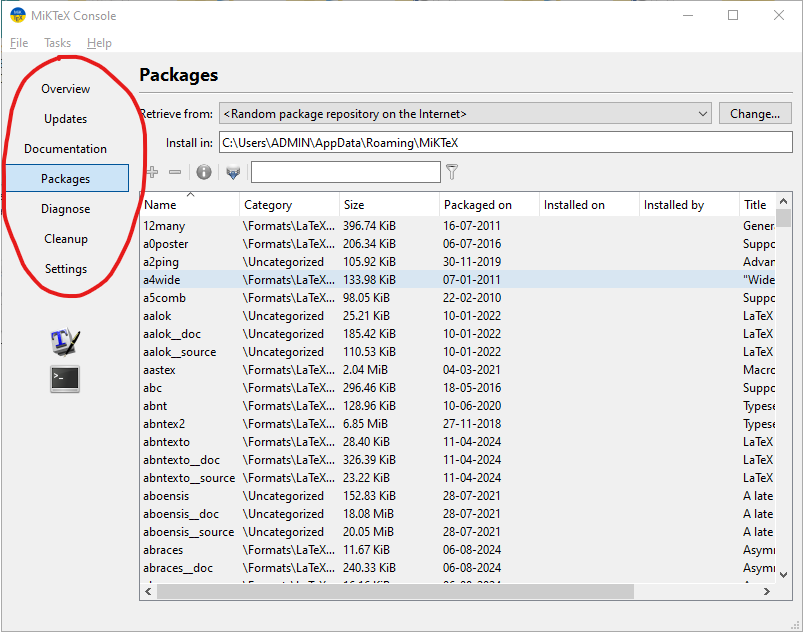Open the terminal command prompt icon

tap(65, 379)
